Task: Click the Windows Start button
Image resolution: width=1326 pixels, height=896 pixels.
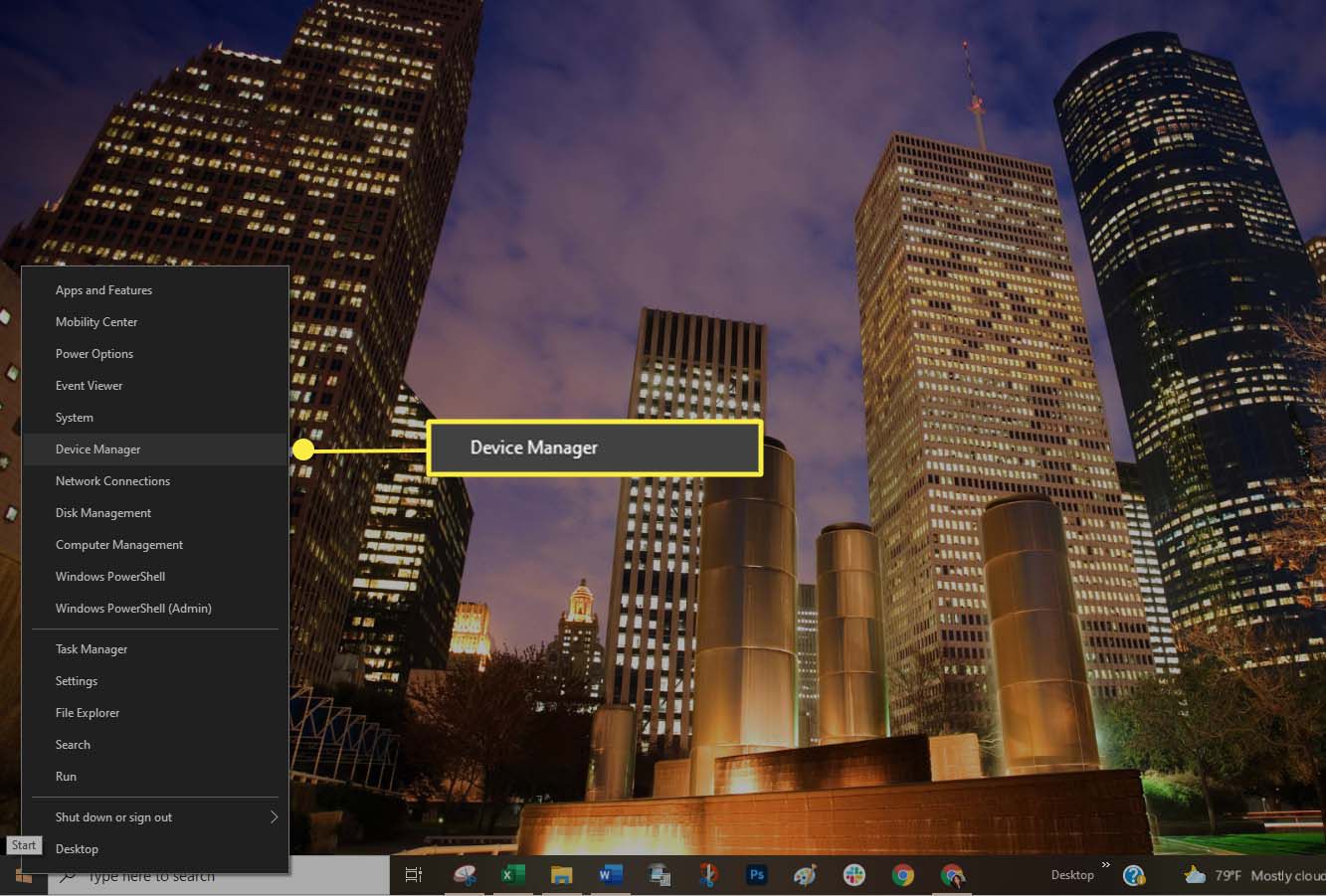Action: pos(24,876)
